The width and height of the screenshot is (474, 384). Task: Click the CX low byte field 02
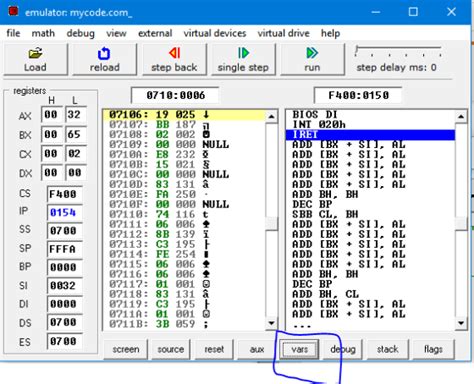[75, 154]
